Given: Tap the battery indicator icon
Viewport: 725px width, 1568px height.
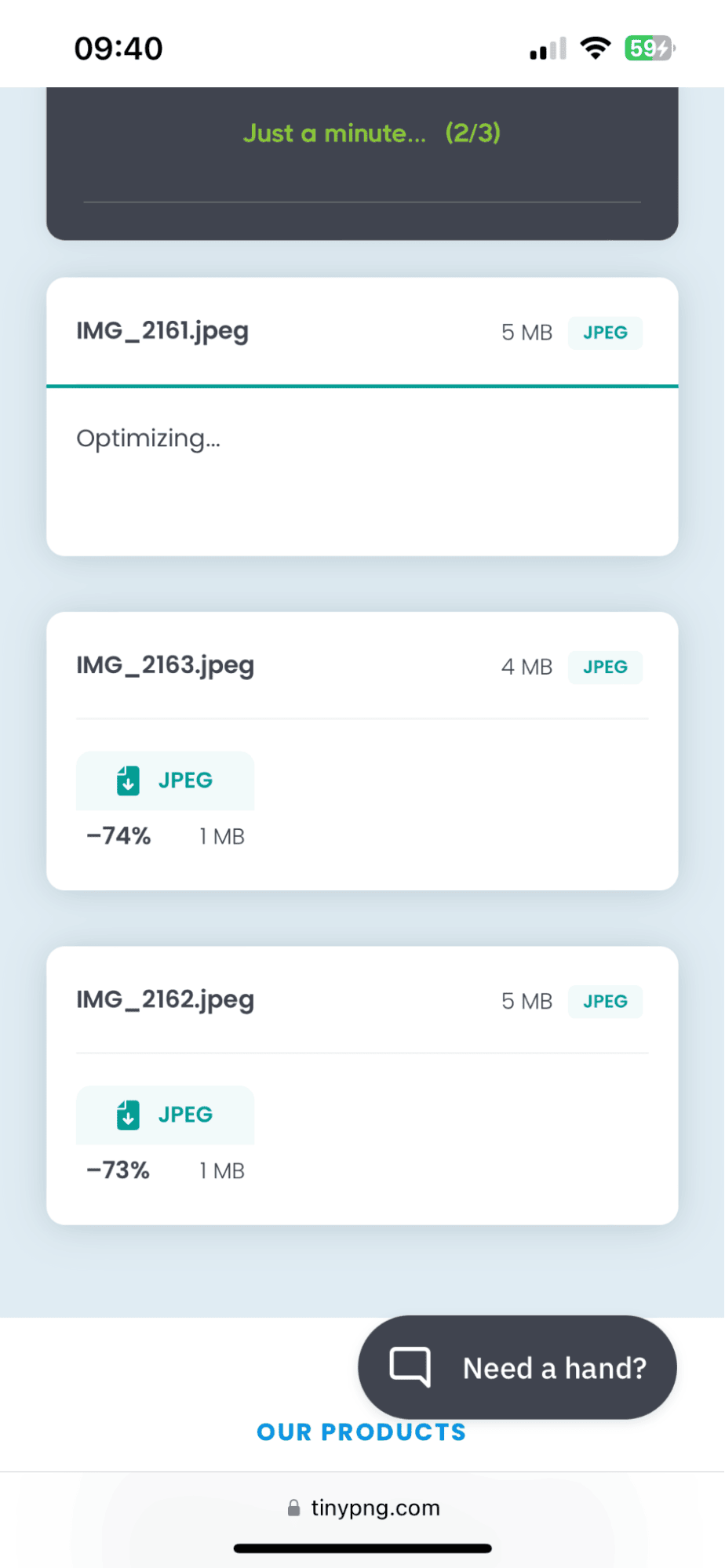Looking at the screenshot, I should pyautogui.click(x=649, y=49).
